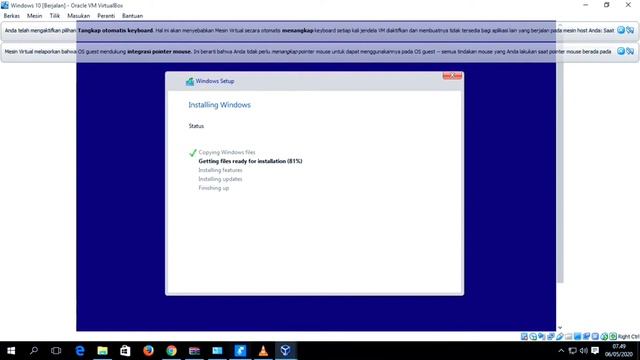The height and width of the screenshot is (360, 640).
Task: Click the hard disk activity indicator
Action: click(x=524, y=337)
